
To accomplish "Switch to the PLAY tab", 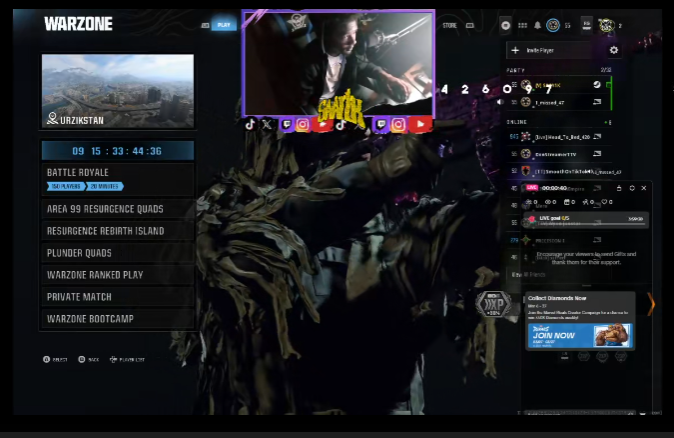I will (x=224, y=25).
